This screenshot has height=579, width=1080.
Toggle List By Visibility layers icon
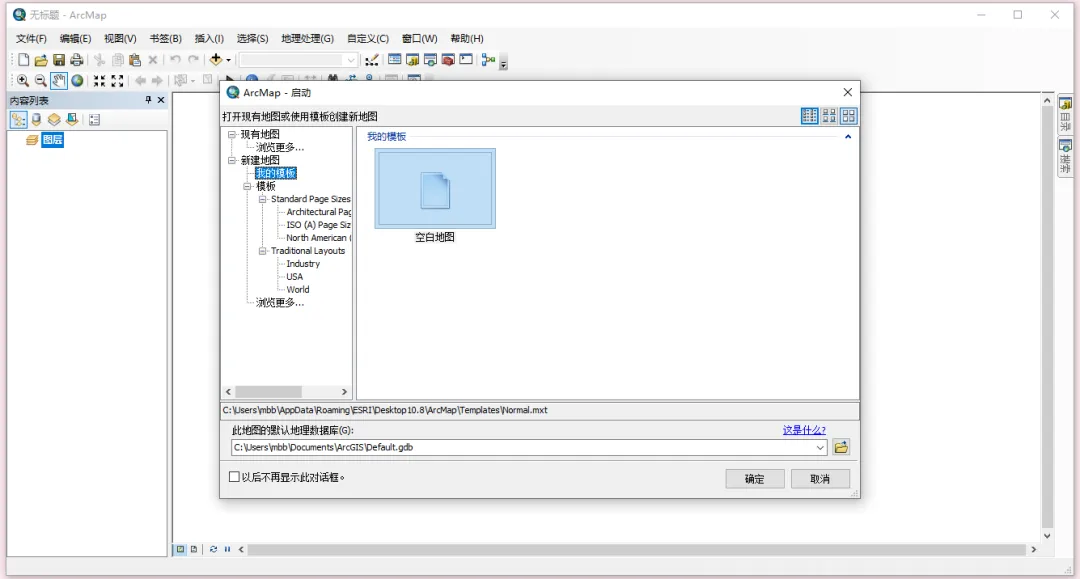[x=54, y=120]
